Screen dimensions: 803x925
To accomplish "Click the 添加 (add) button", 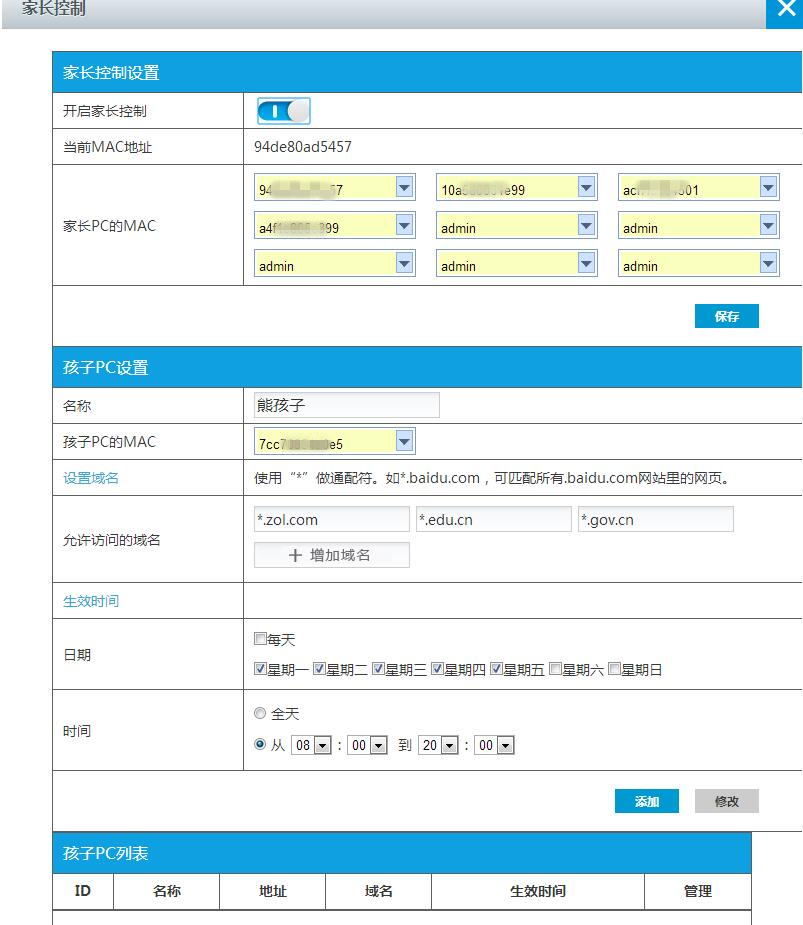I will pos(646,800).
